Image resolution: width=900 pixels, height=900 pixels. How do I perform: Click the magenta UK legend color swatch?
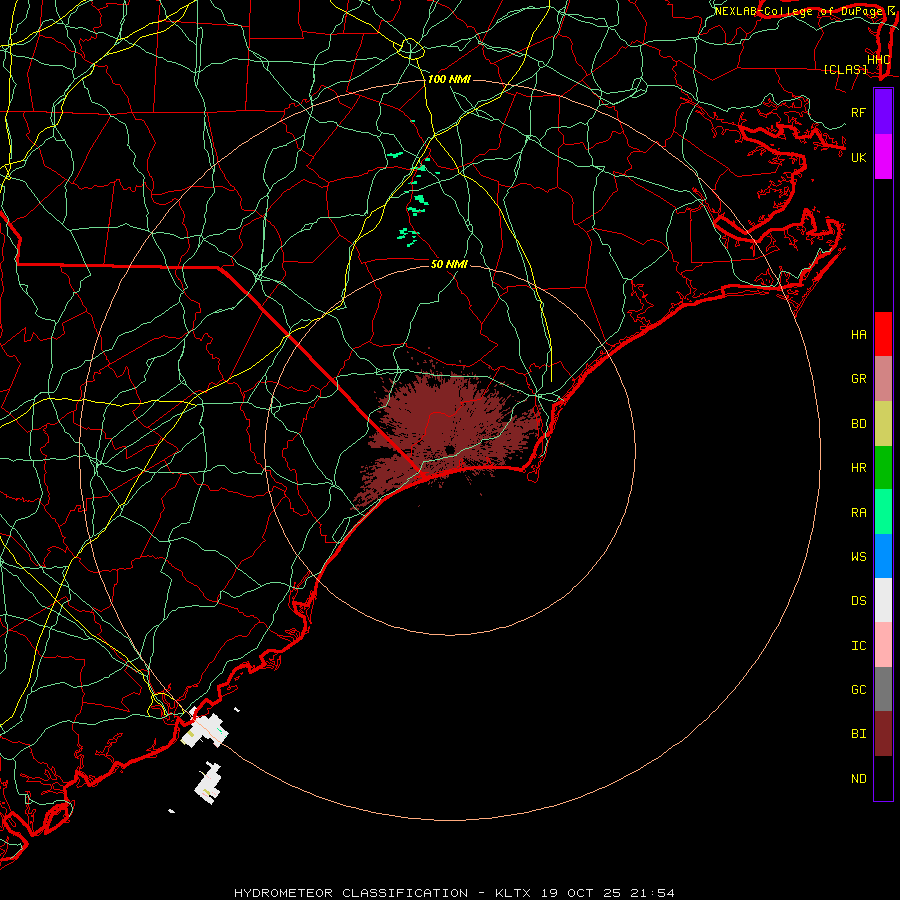coord(883,157)
